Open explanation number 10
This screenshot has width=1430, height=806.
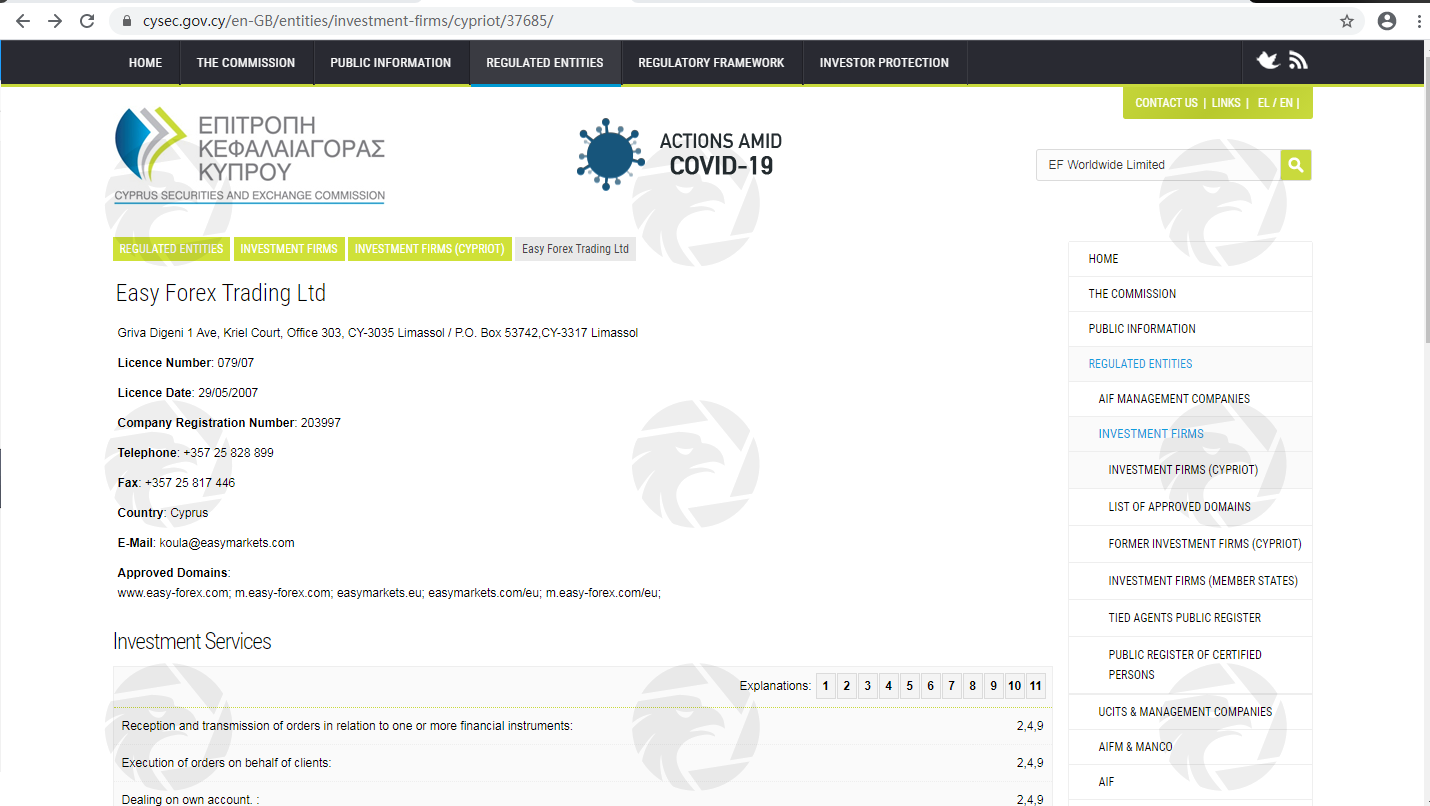click(1014, 686)
